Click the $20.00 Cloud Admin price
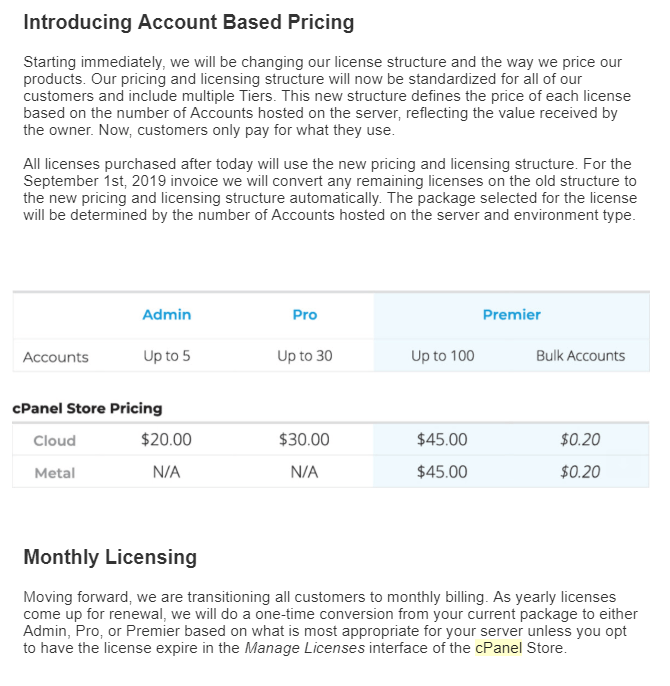This screenshot has width=670, height=686. click(x=166, y=440)
